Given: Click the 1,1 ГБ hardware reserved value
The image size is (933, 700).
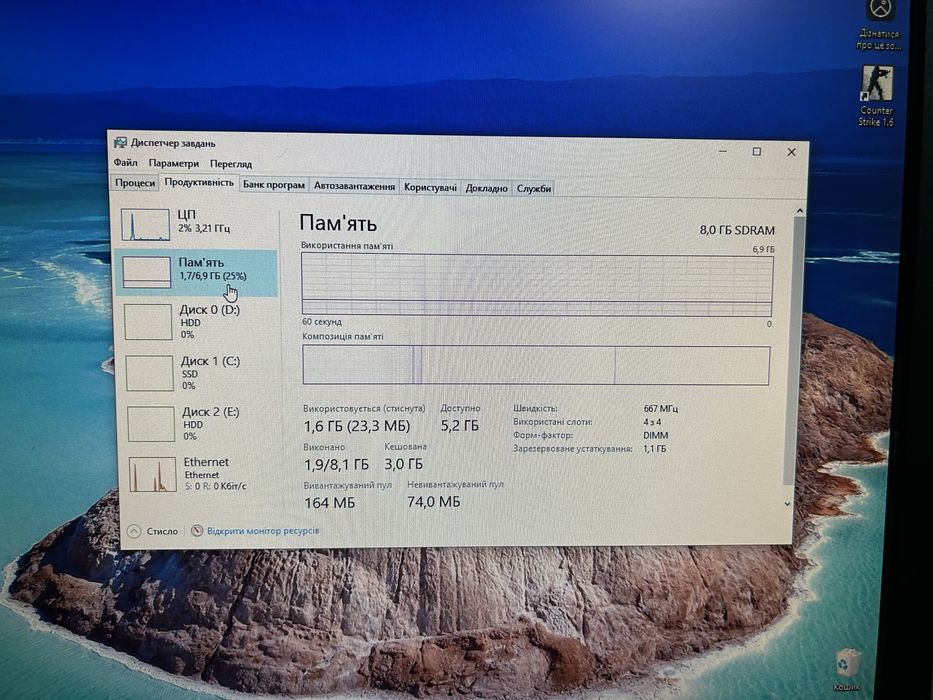Looking at the screenshot, I should [655, 448].
